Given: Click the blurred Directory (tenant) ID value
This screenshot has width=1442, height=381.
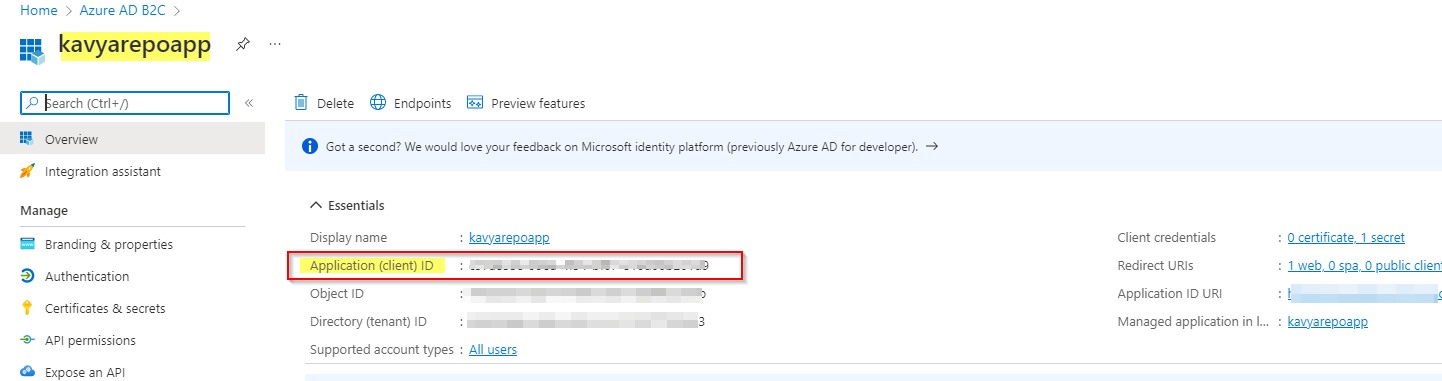Looking at the screenshot, I should [587, 322].
